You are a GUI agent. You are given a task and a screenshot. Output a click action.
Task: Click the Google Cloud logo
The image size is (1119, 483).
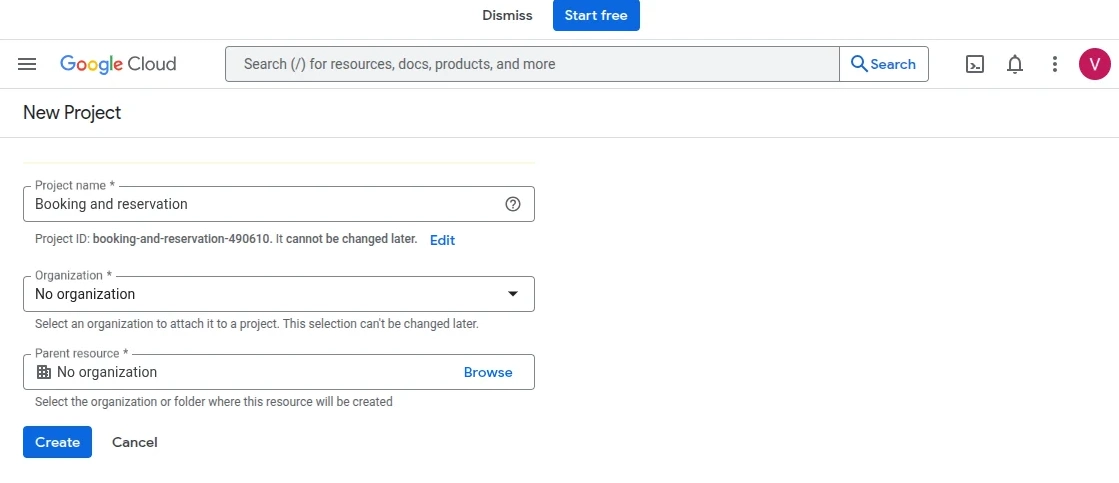(x=118, y=64)
